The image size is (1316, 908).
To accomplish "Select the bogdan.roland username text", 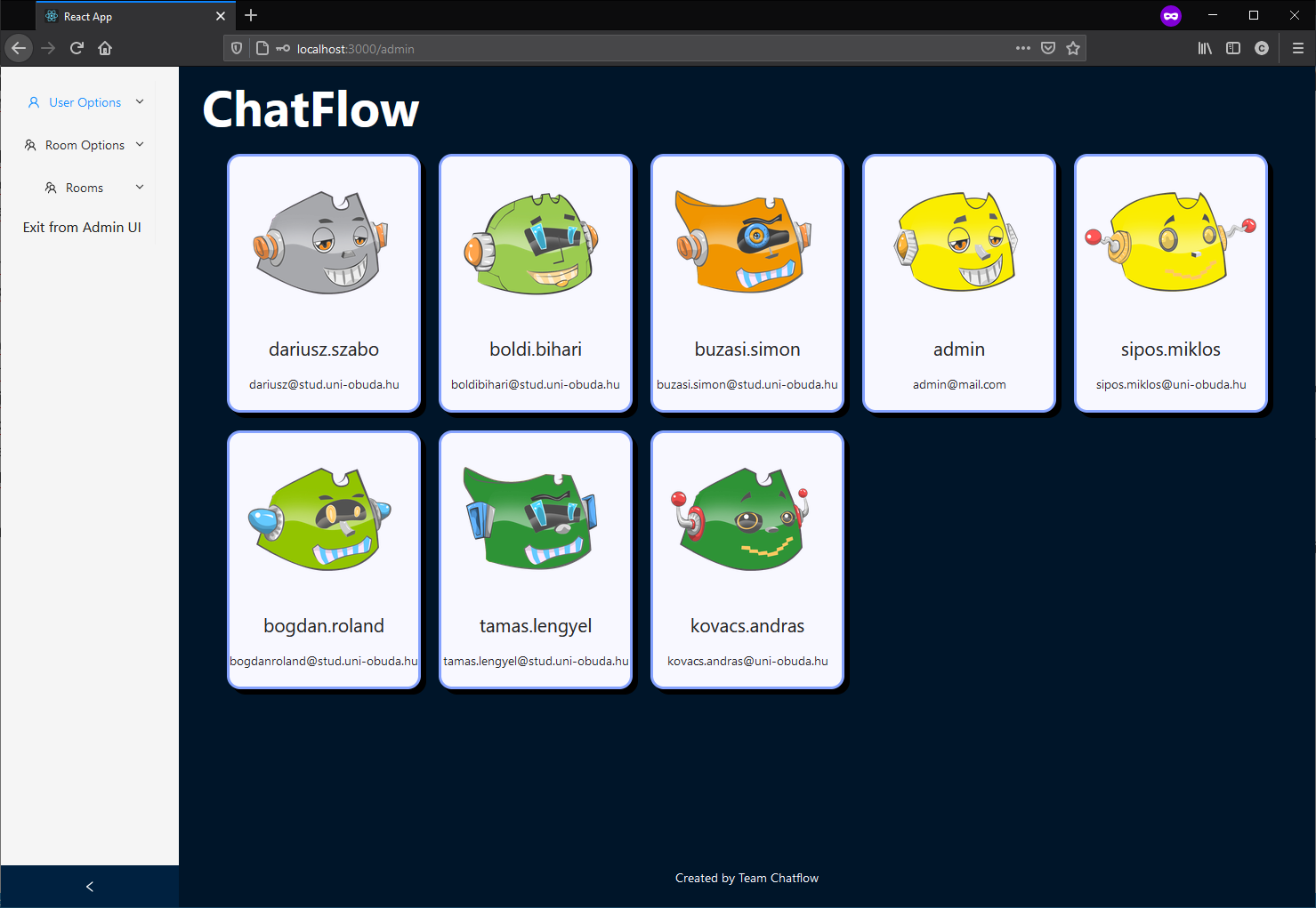I will coord(324,626).
